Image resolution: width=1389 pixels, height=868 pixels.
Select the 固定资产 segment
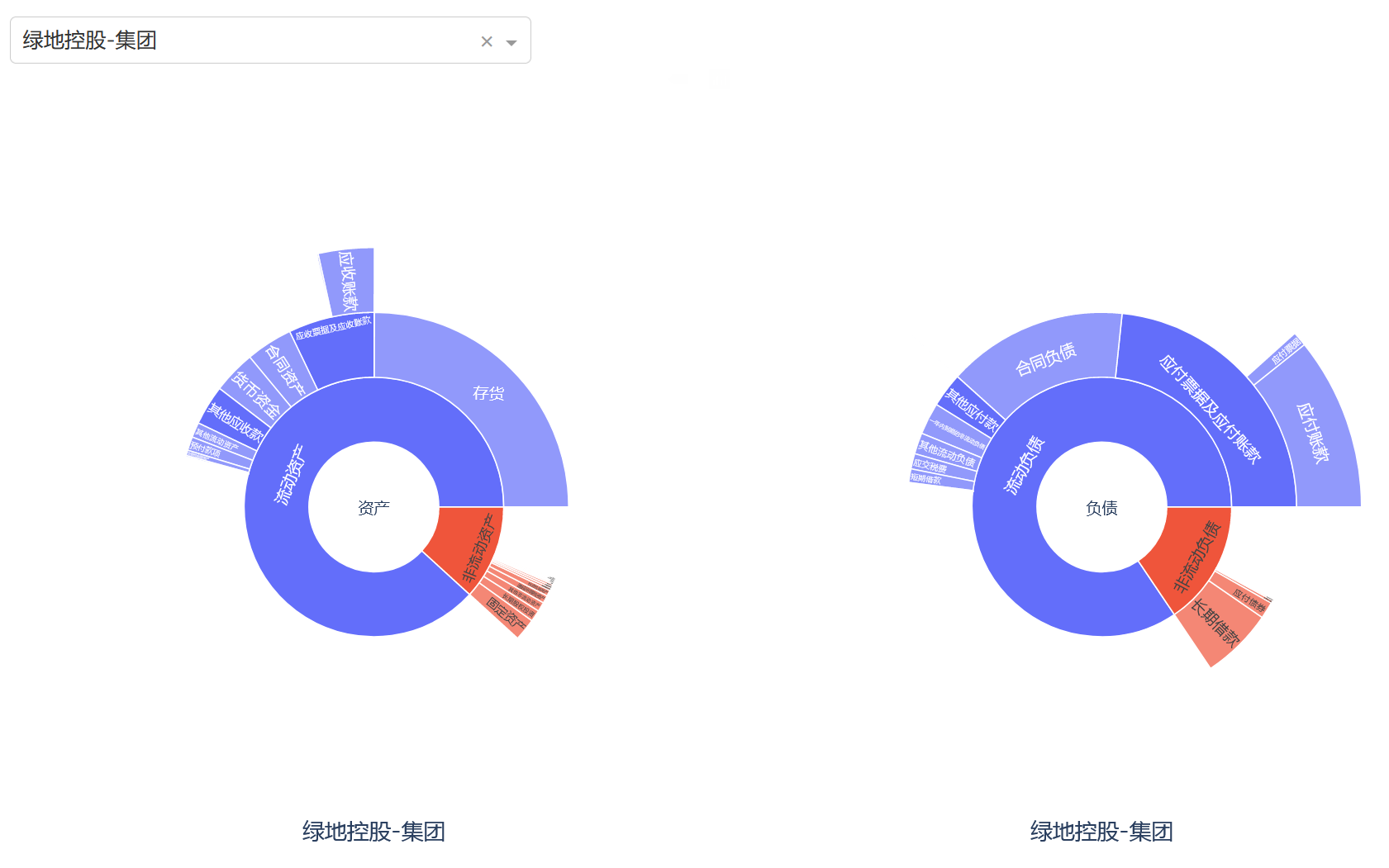pyautogui.click(x=504, y=614)
